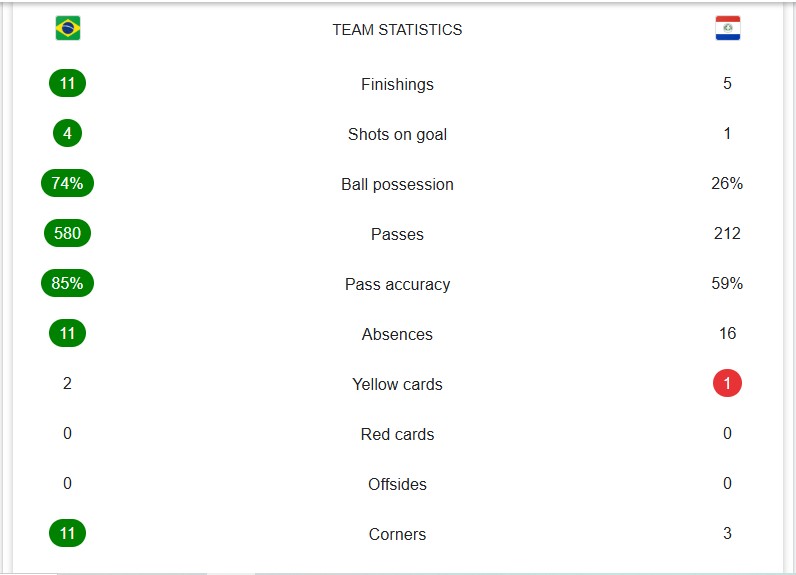
Task: Select Paraguay's 212 Passes value
Action: click(x=727, y=233)
